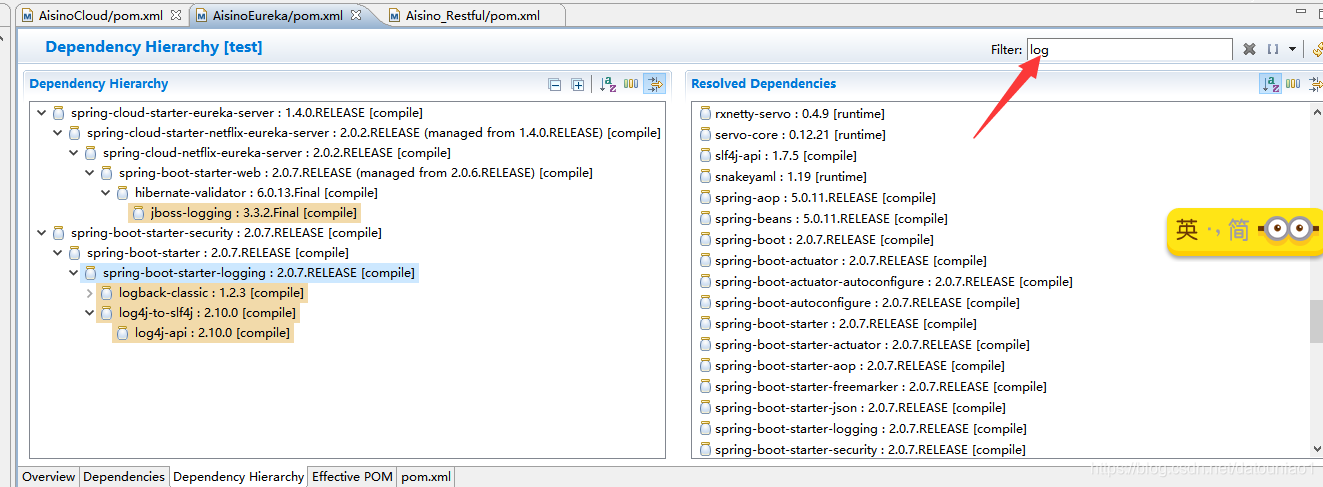The image size is (1323, 487).
Task: Sort Resolved Dependencies alphabetically
Action: click(1270, 84)
